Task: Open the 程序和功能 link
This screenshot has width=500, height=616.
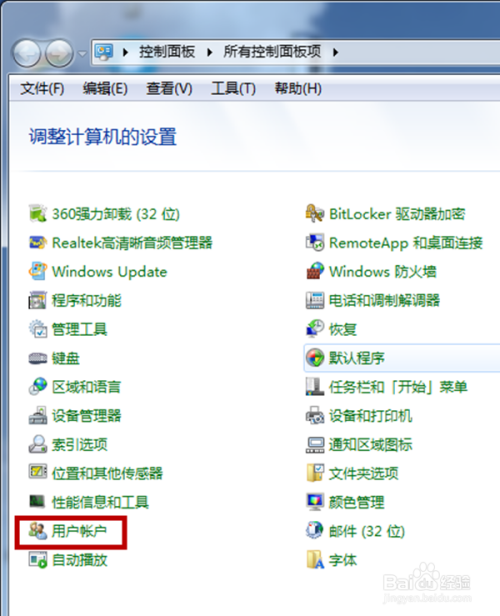Action: (87, 301)
